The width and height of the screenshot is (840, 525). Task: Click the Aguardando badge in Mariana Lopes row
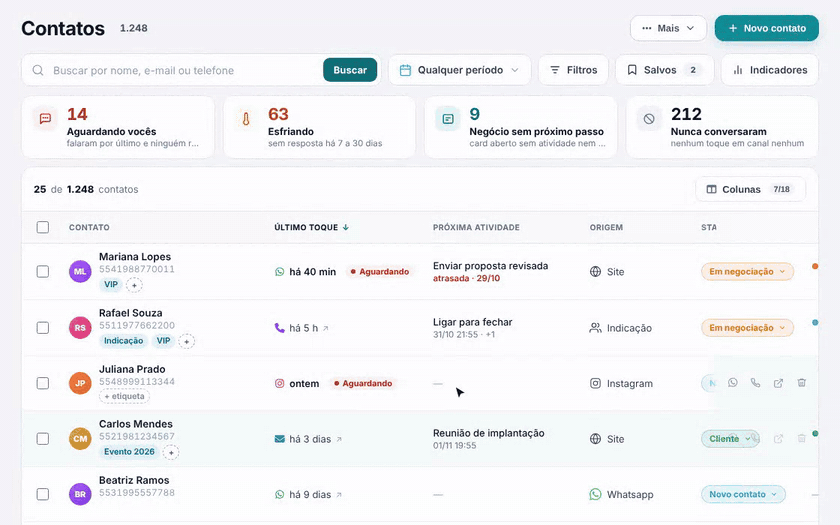coord(379,272)
